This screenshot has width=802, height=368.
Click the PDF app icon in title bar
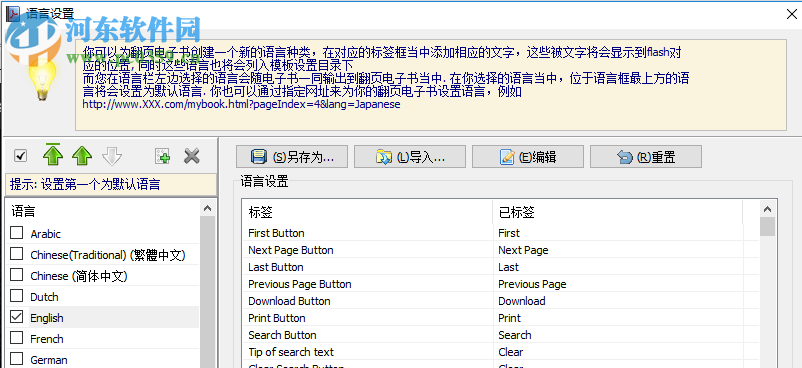pyautogui.click(x=13, y=13)
